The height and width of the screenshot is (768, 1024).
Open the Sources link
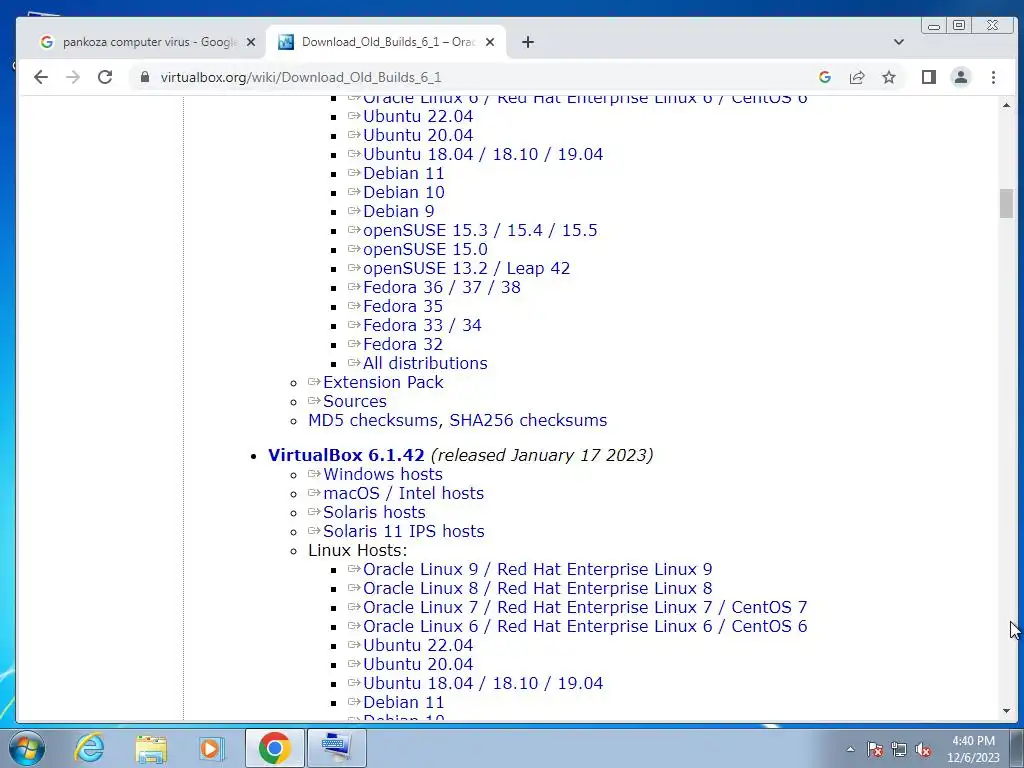(x=355, y=401)
